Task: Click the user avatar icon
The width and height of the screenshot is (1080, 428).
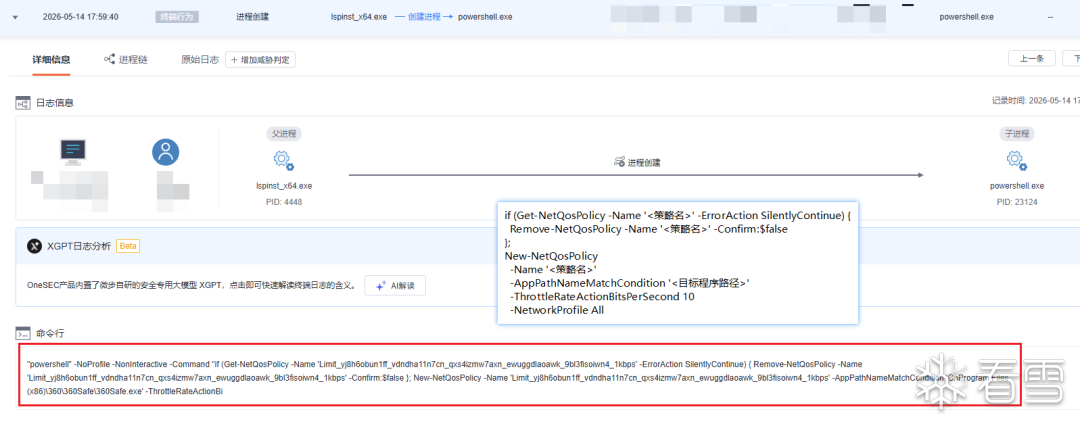Action: tap(166, 152)
